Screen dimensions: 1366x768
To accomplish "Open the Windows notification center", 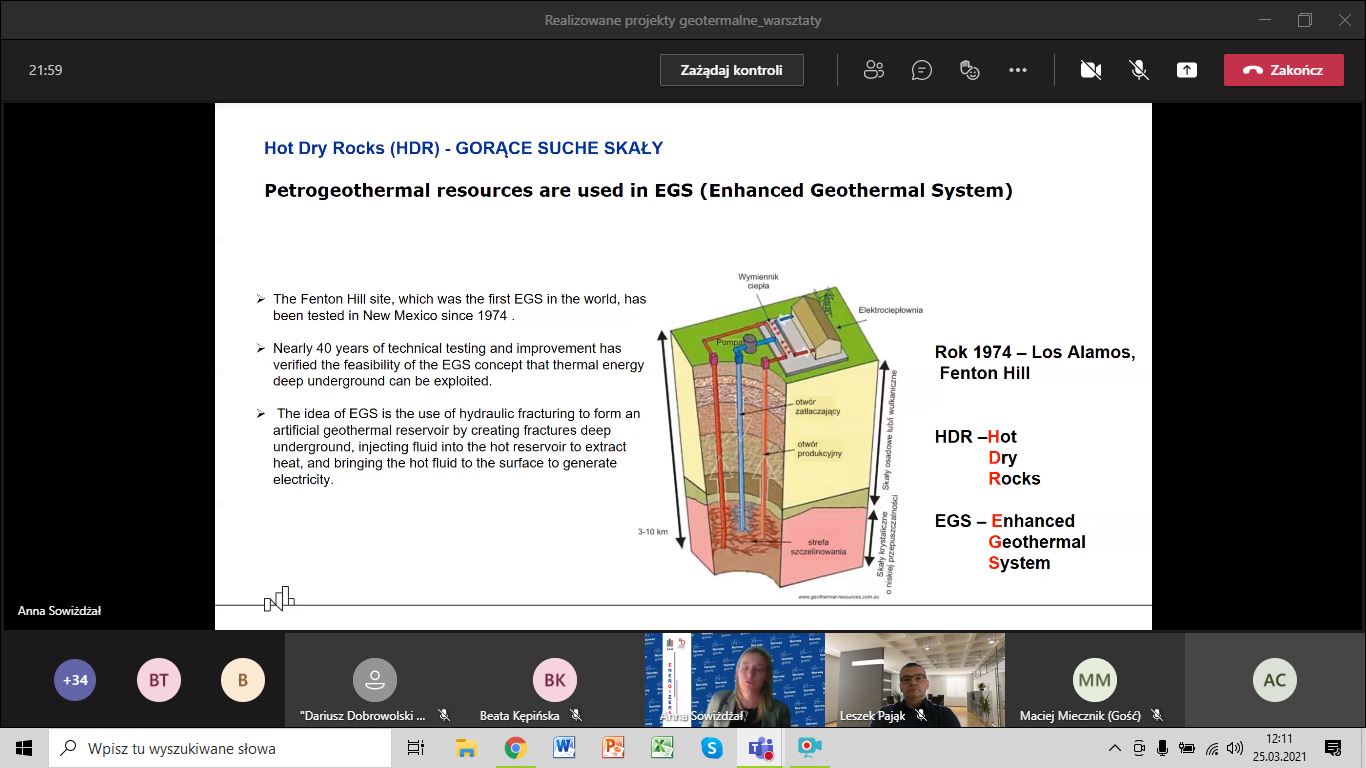I will point(1333,748).
